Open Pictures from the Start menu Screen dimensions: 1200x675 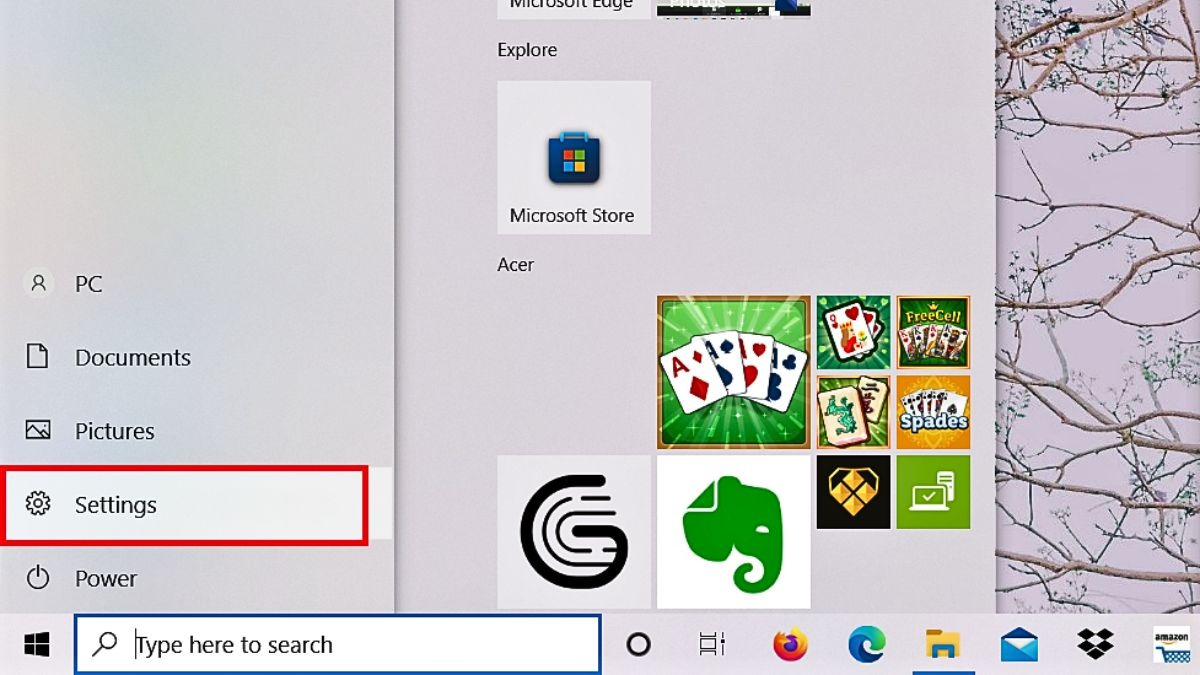(x=197, y=431)
